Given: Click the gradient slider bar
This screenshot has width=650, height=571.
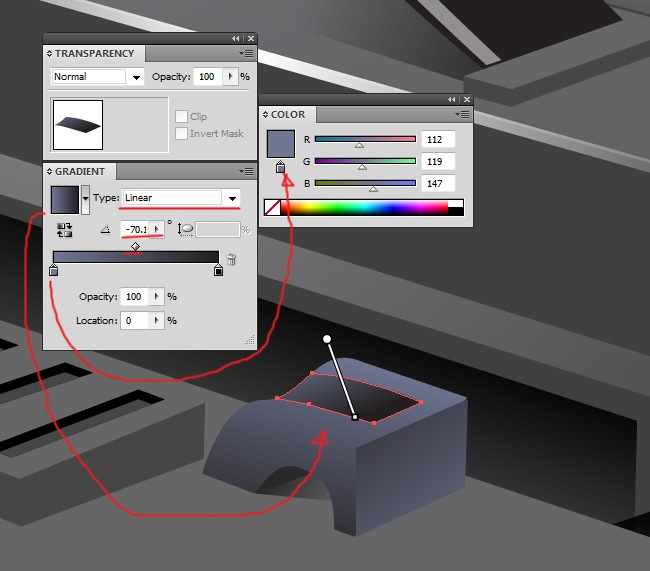Looking at the screenshot, I should pos(136,257).
